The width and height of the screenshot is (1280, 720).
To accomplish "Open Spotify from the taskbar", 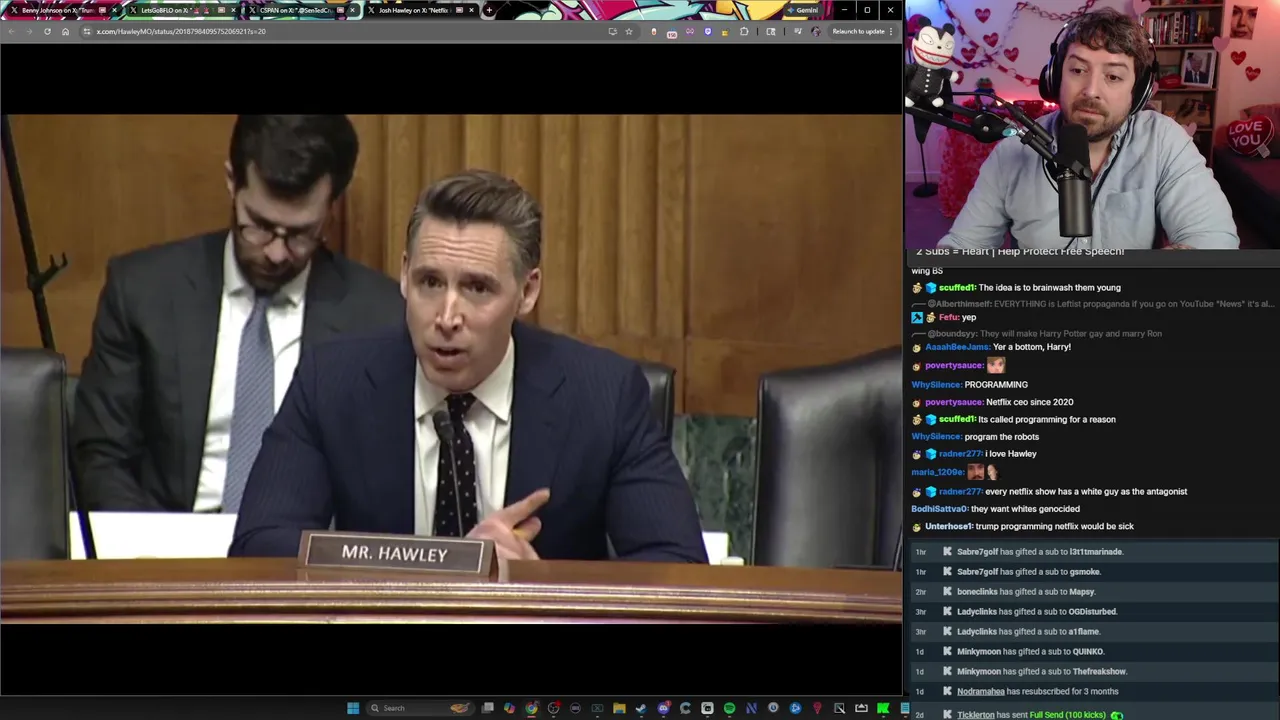I will coord(729,708).
